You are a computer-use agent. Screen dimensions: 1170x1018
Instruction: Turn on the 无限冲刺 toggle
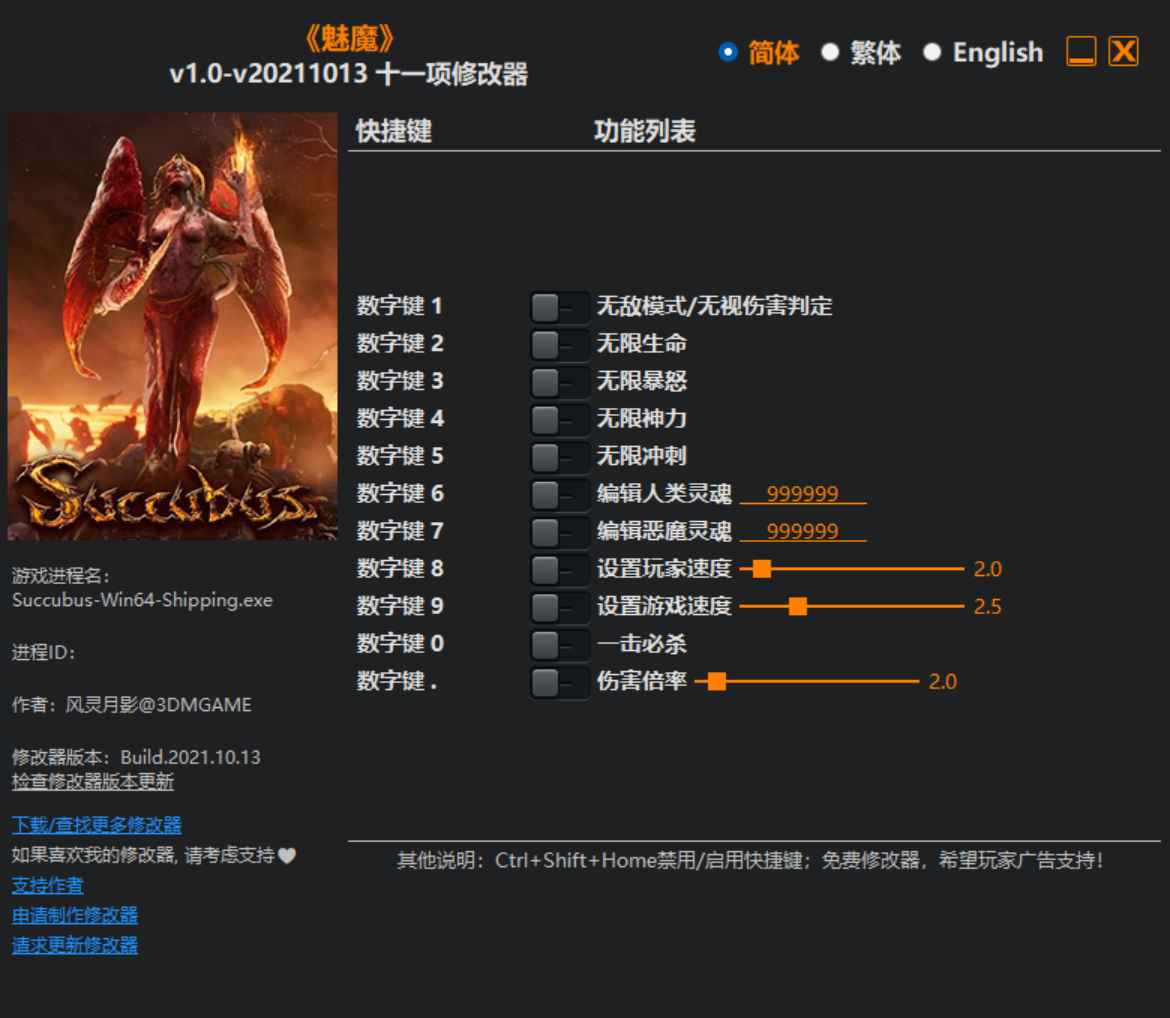(x=560, y=456)
